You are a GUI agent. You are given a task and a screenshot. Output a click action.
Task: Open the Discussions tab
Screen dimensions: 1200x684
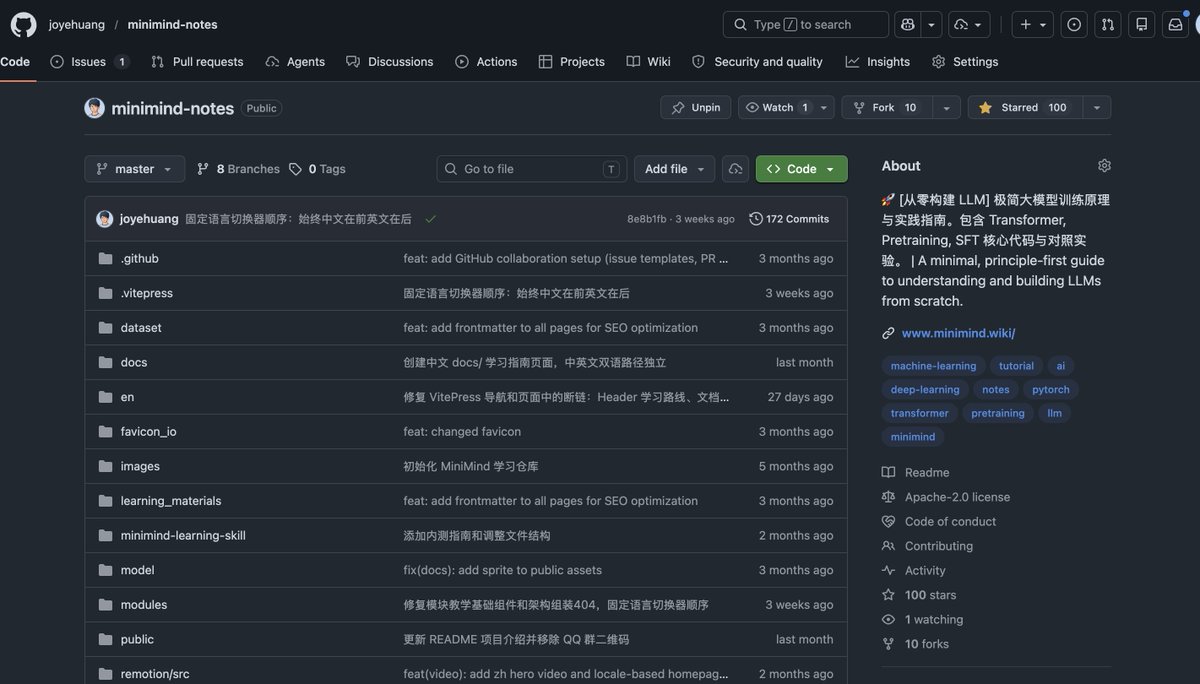click(390, 62)
